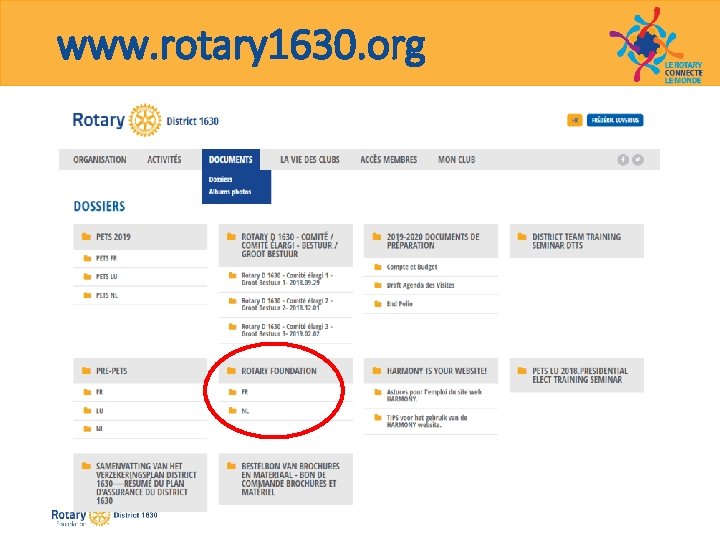Open District Team Training Seminar DTTS folder
Viewport: 720px width, 540px height.
click(577, 241)
